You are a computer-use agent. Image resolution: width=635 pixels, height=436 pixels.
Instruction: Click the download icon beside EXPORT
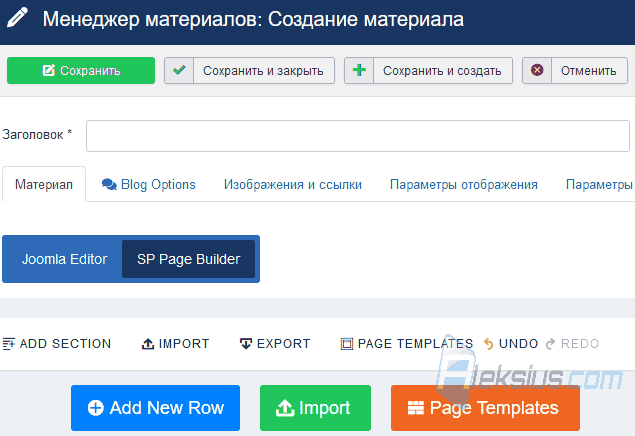tap(246, 344)
